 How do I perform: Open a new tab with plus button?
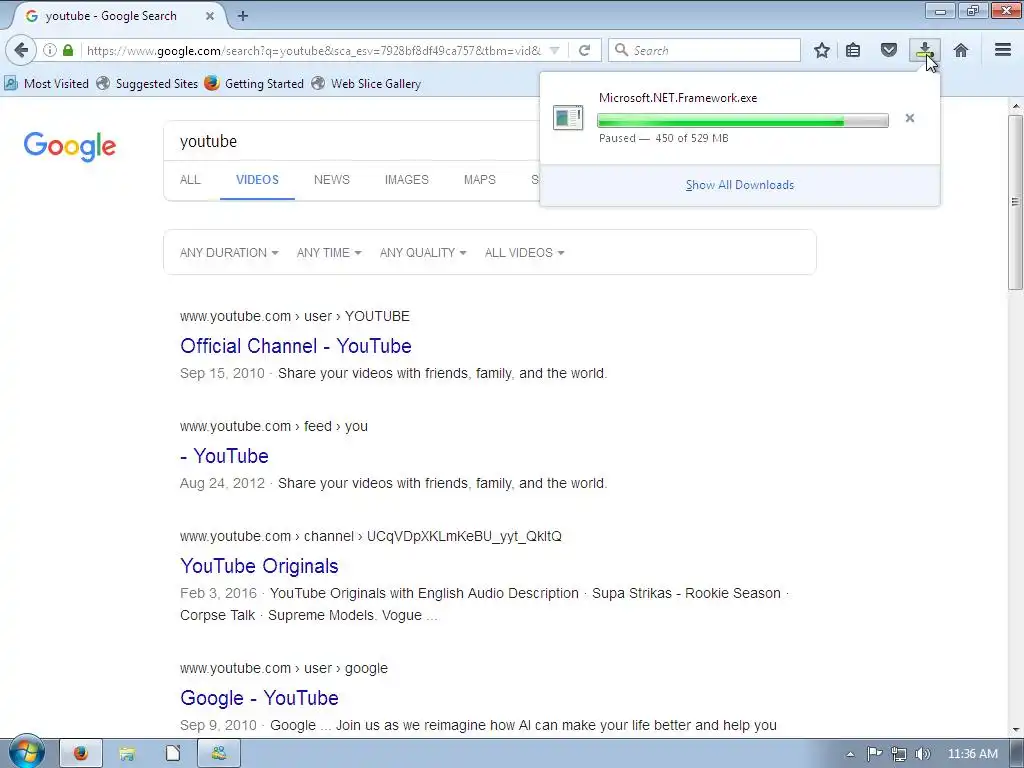coord(243,16)
